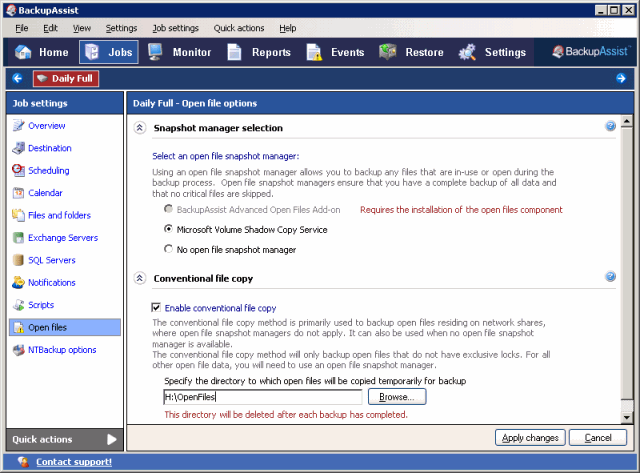The image size is (640, 473).
Task: Select No open file snapshot manager
Action: point(168,249)
